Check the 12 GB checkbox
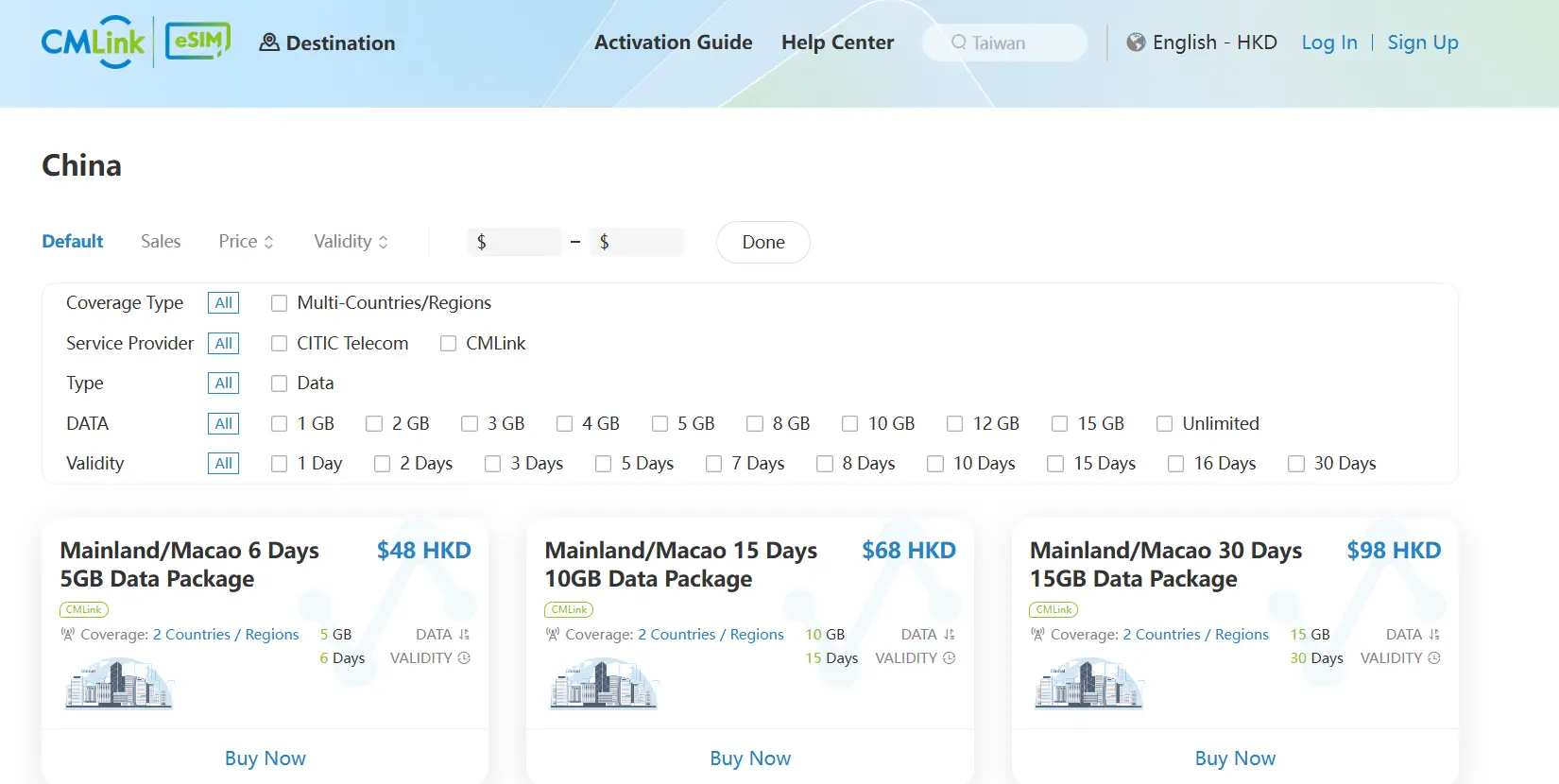1559x784 pixels. coord(955,424)
